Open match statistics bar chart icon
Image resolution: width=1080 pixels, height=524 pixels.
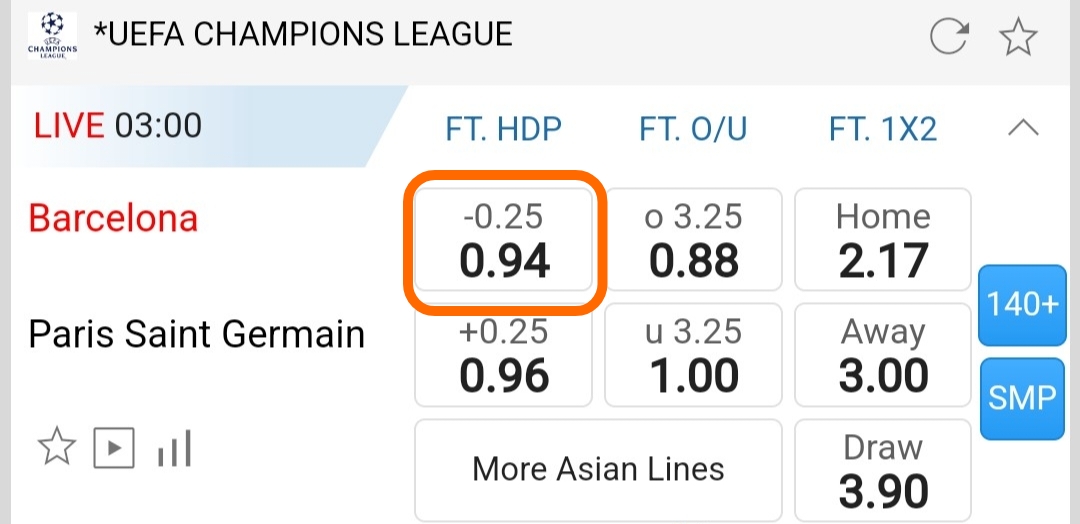click(174, 449)
